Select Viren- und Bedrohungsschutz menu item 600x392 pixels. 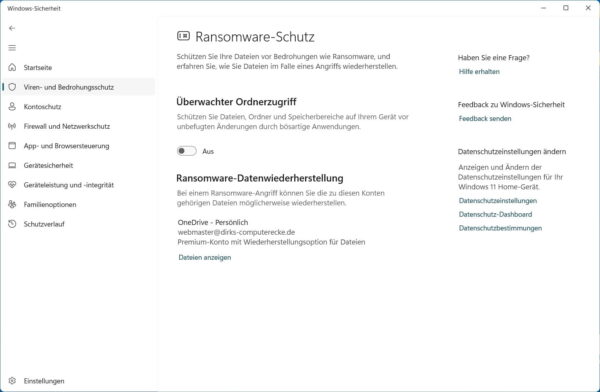79,87
